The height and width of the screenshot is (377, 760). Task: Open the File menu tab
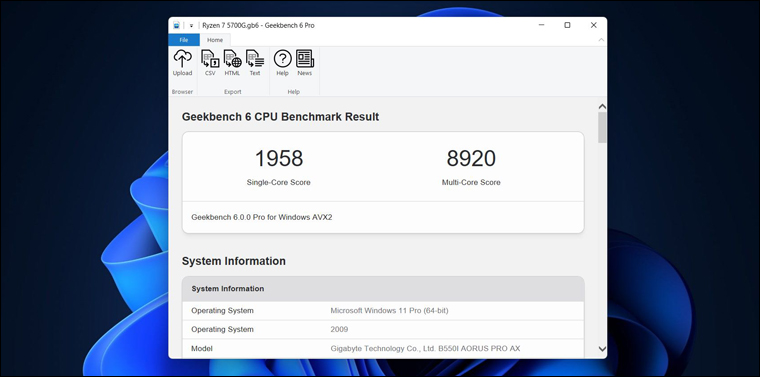click(x=184, y=40)
